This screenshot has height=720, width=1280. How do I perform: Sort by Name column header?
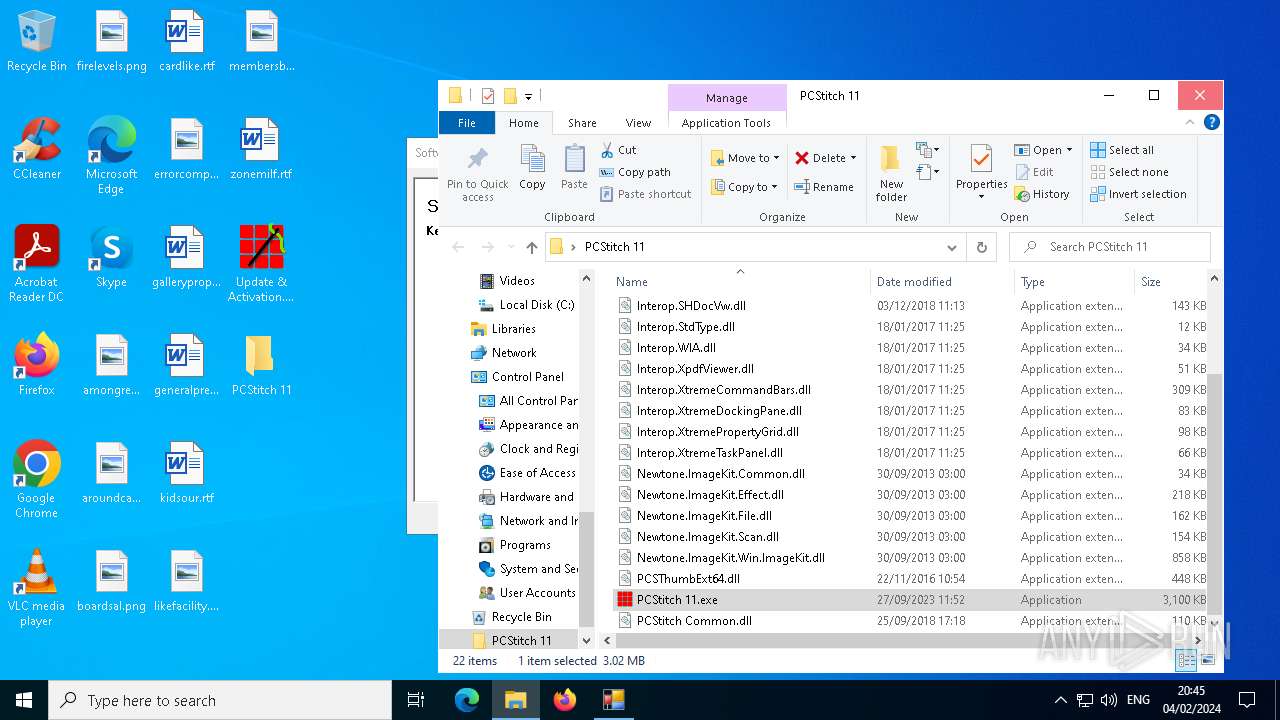click(x=739, y=282)
